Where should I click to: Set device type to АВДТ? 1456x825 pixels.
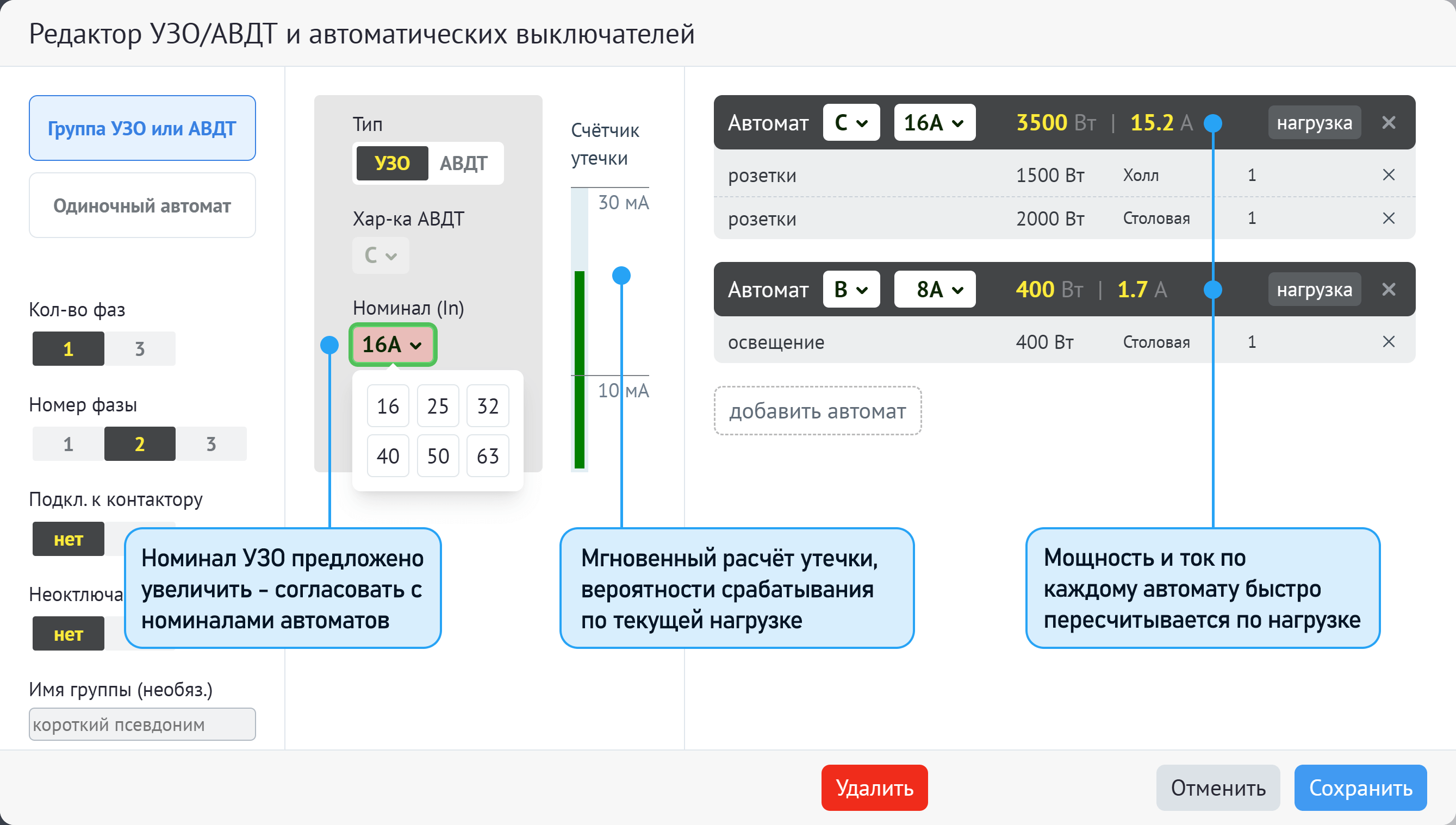(464, 163)
